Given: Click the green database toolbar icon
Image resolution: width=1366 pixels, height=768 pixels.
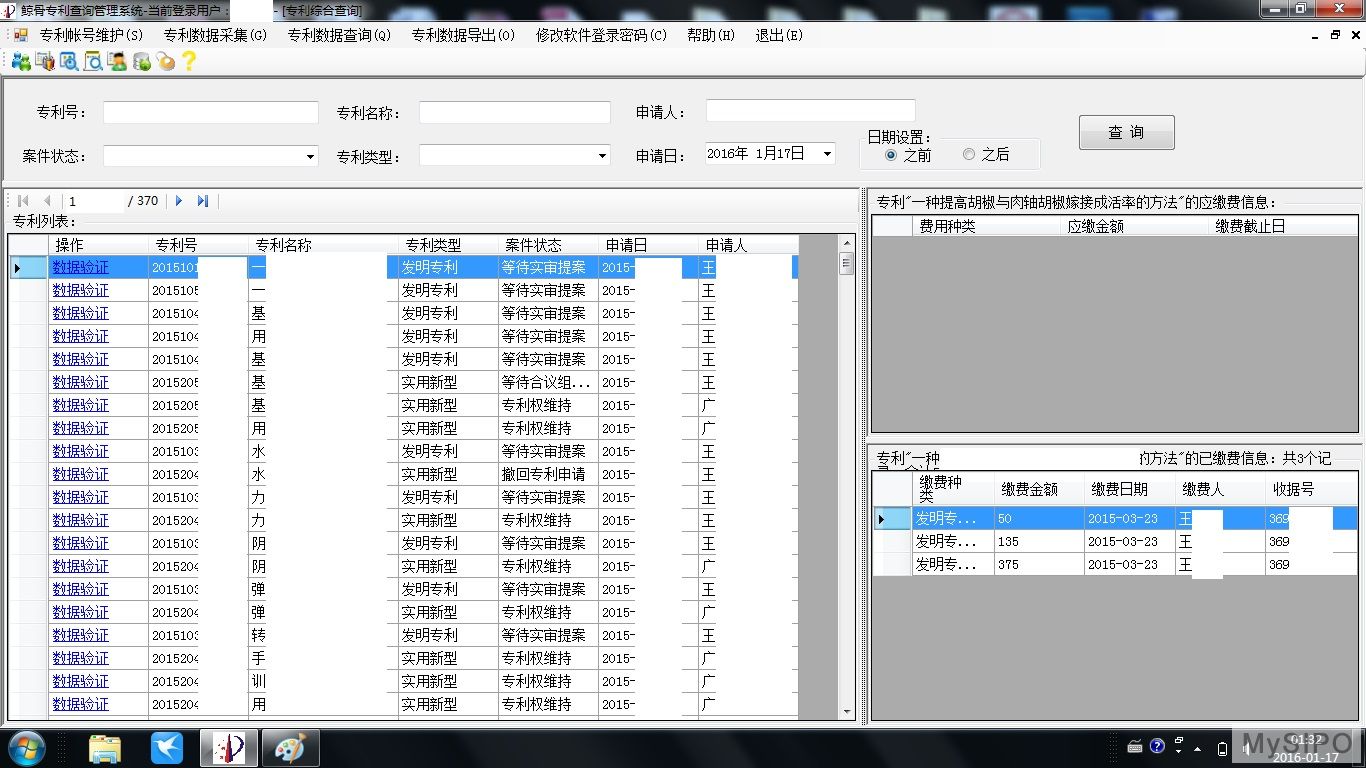Looking at the screenshot, I should (x=142, y=62).
